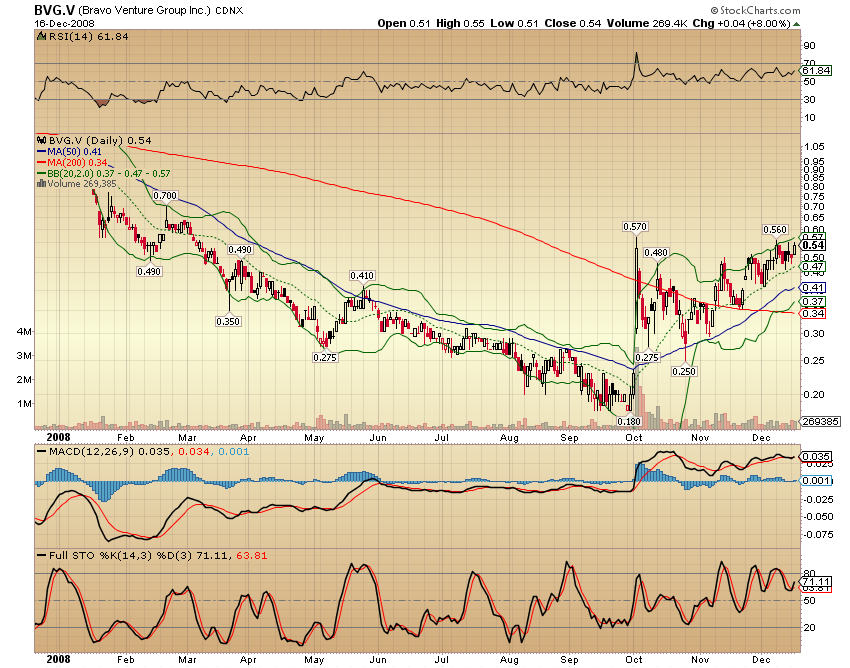850x668 pixels.
Task: Click the red MA(200) legend line swatch
Action: click(41, 163)
